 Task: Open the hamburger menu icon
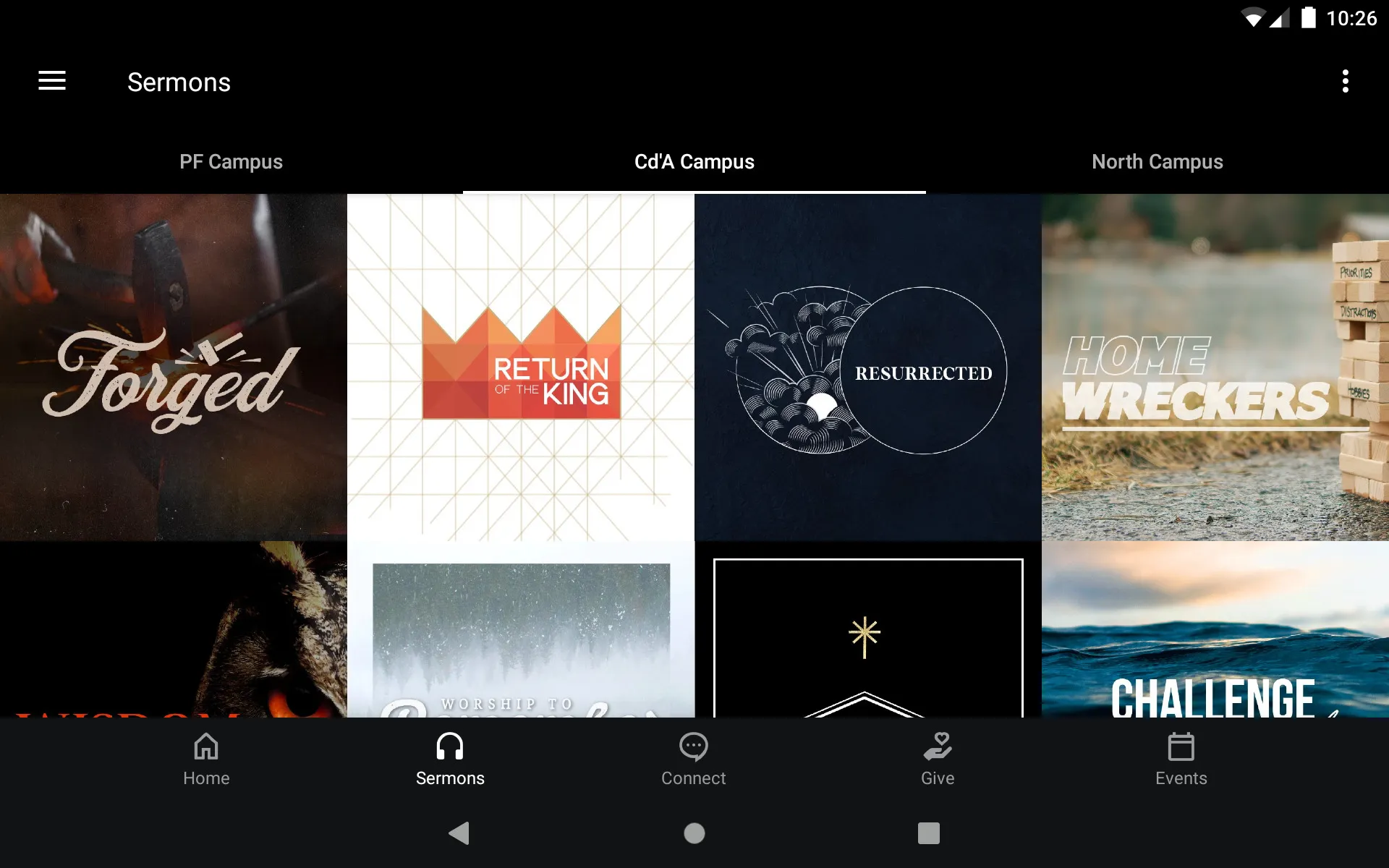(52, 82)
